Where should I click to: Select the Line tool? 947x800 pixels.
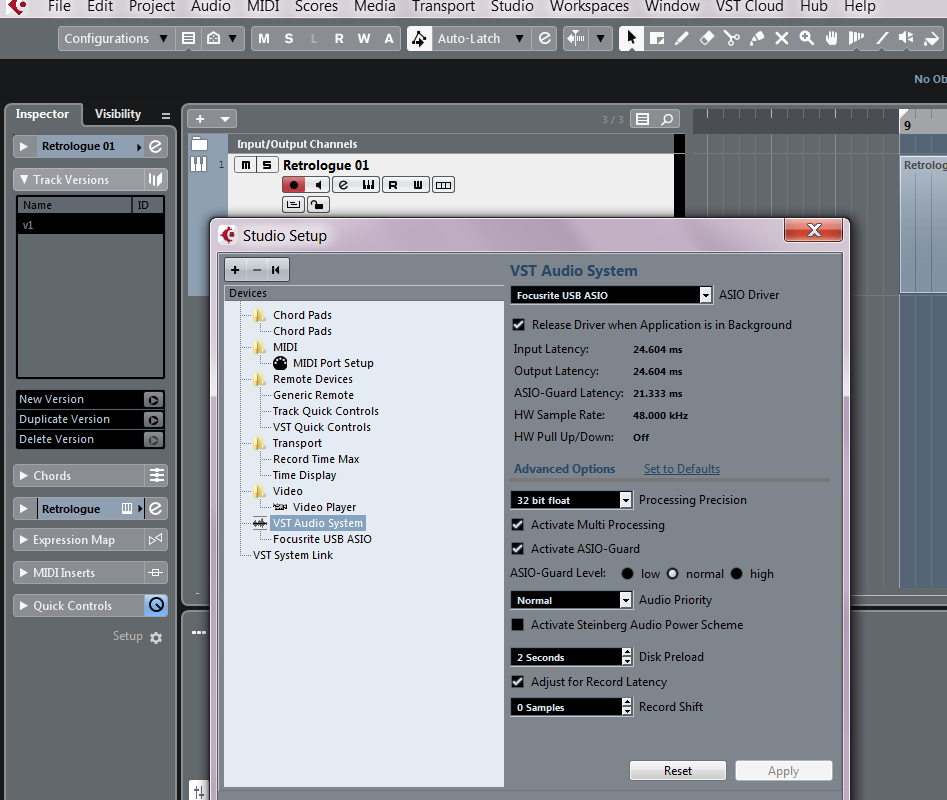pos(882,39)
